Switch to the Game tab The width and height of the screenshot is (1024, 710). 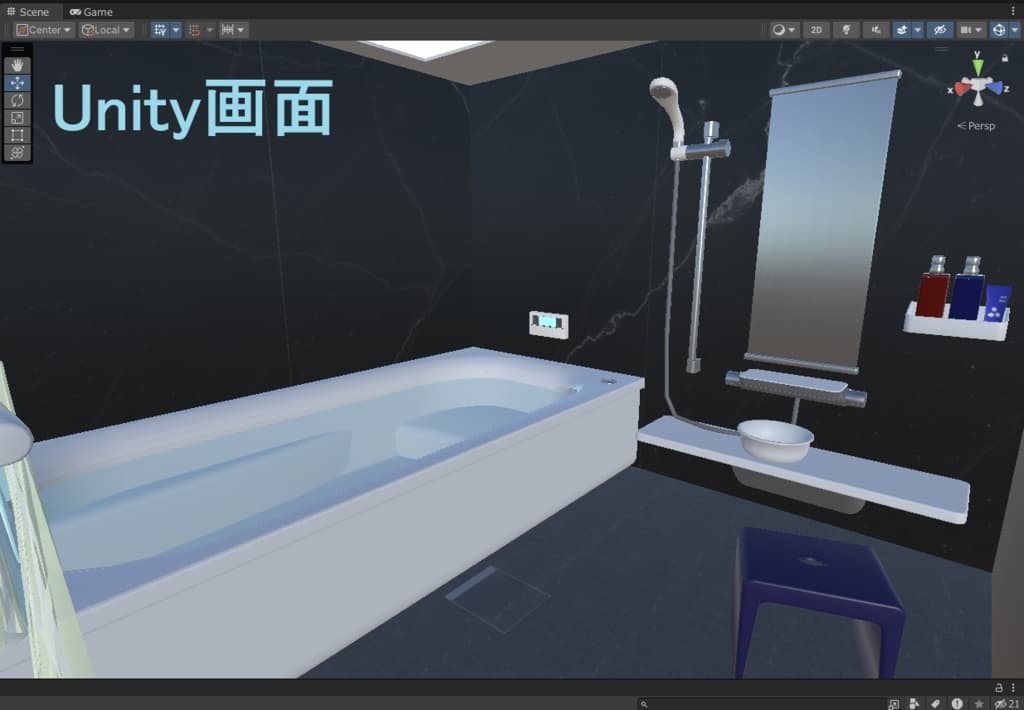tap(91, 12)
